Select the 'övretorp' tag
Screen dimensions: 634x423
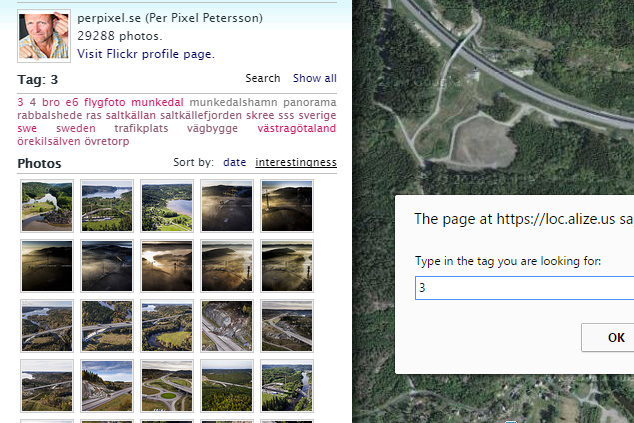(x=107, y=141)
